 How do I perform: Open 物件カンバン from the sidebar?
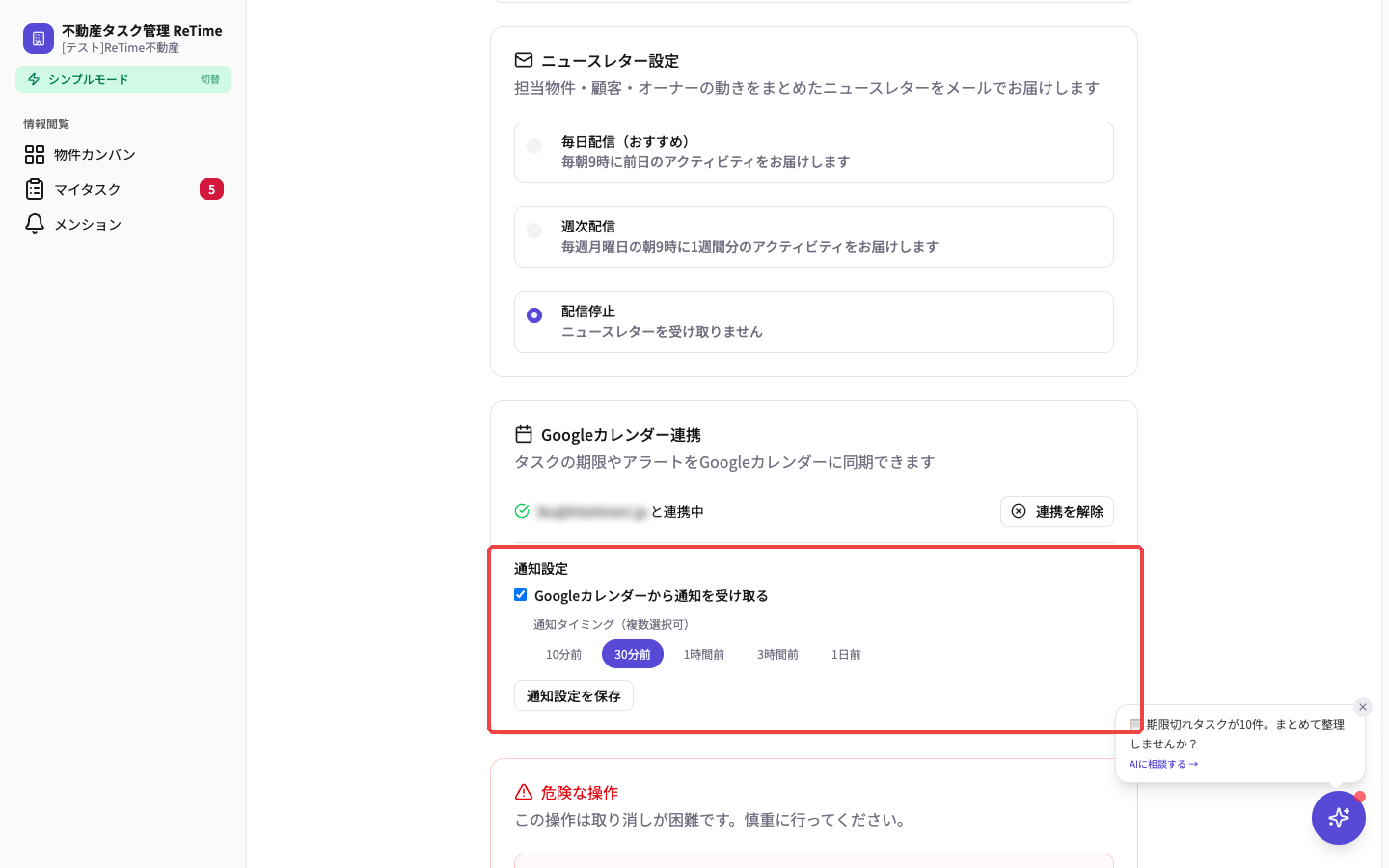click(123, 154)
